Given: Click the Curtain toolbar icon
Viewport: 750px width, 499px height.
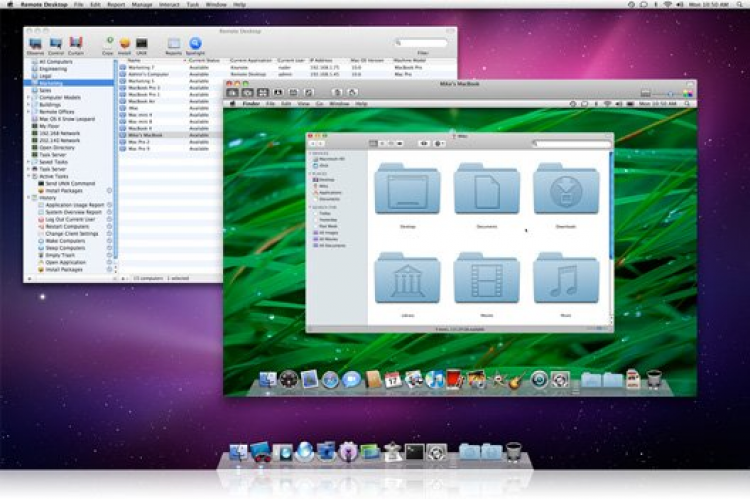Looking at the screenshot, I should (76, 44).
